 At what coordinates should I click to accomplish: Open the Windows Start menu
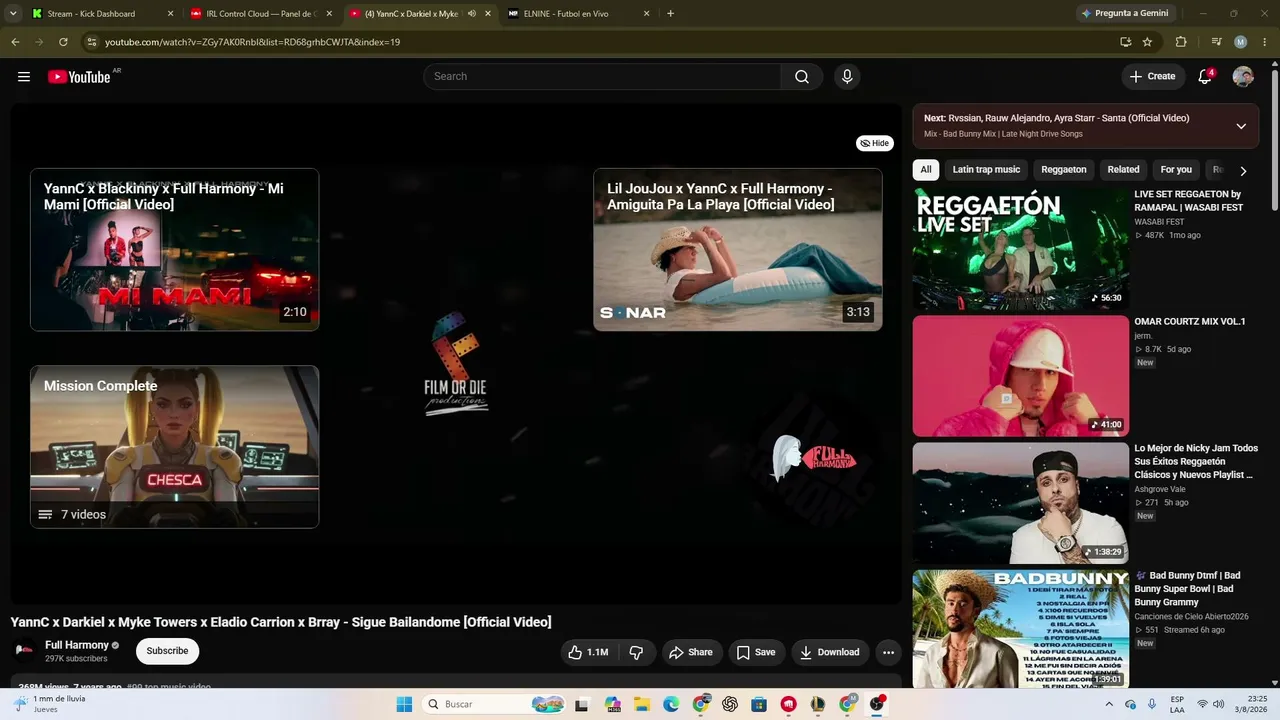[404, 704]
